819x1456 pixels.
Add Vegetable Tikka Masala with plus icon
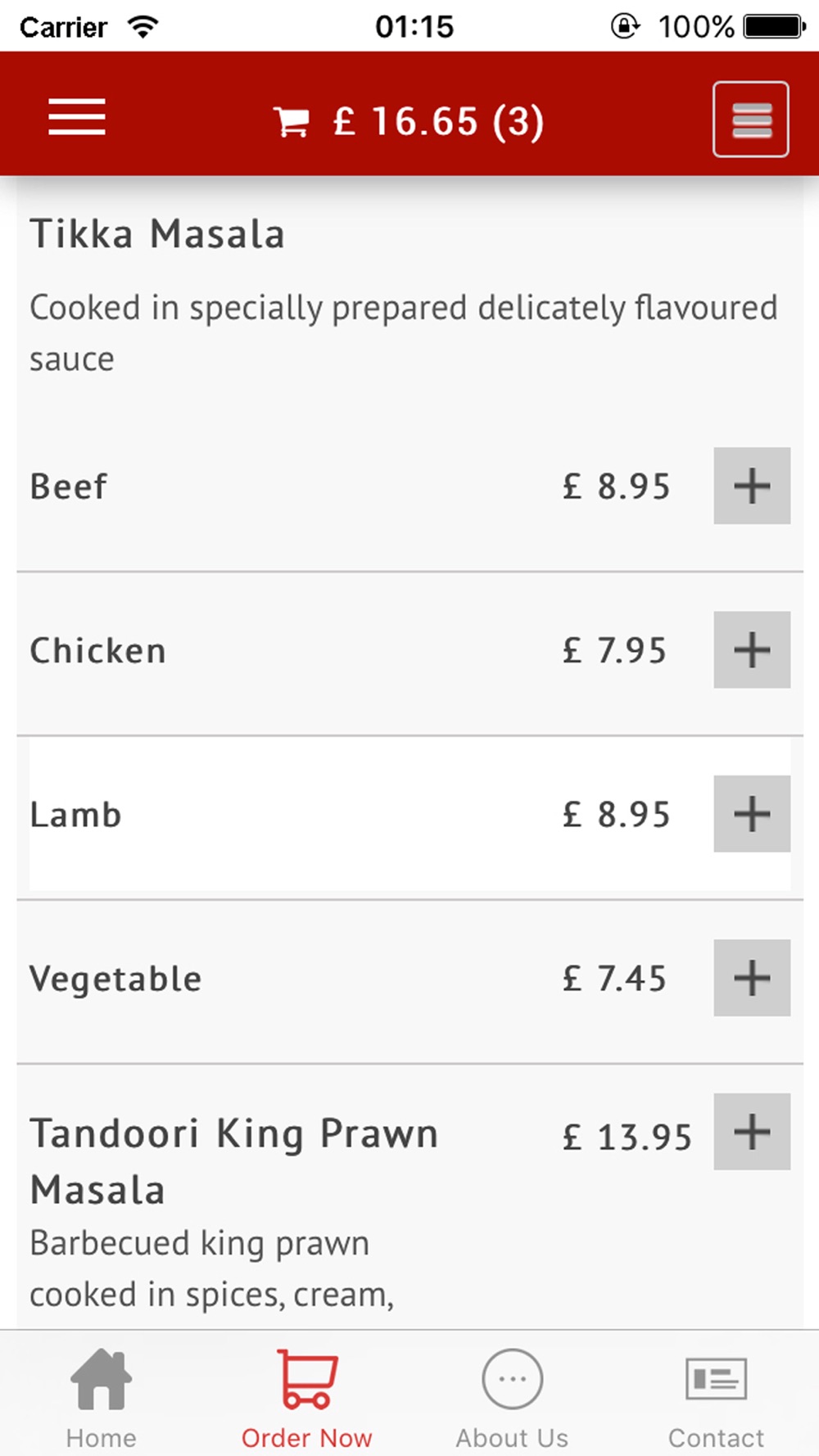[752, 978]
